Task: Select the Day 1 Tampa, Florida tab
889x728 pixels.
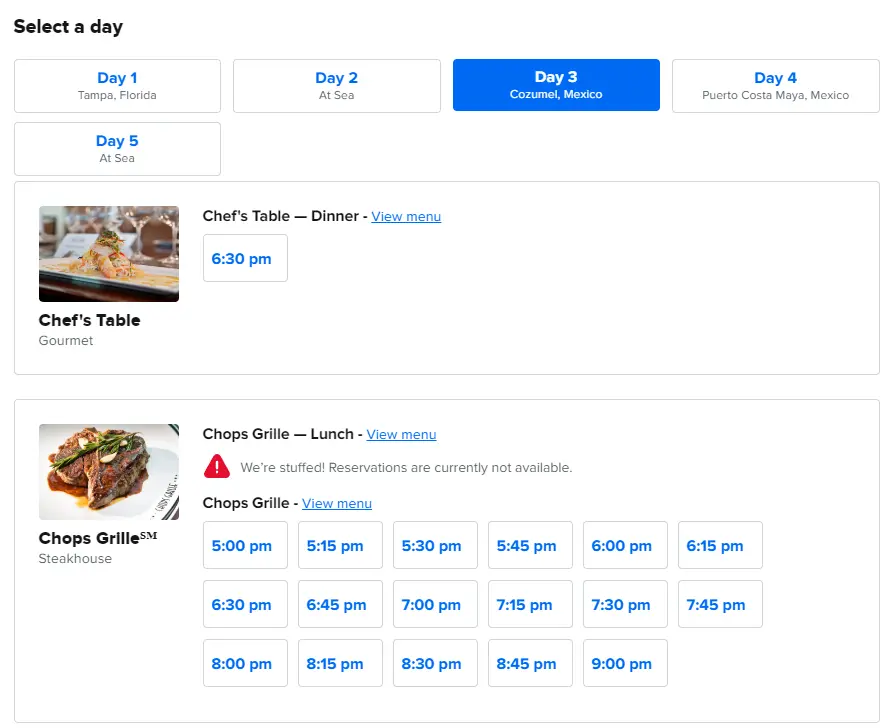Action: [117, 85]
